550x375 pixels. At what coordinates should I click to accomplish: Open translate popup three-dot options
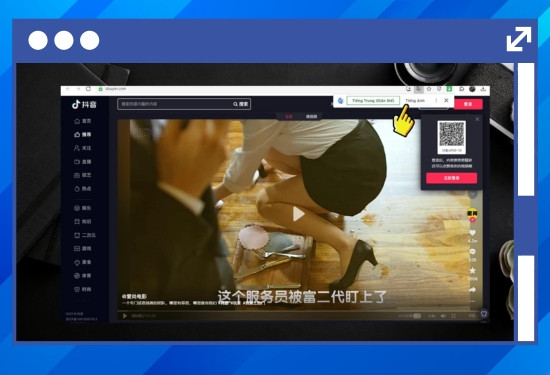point(436,100)
